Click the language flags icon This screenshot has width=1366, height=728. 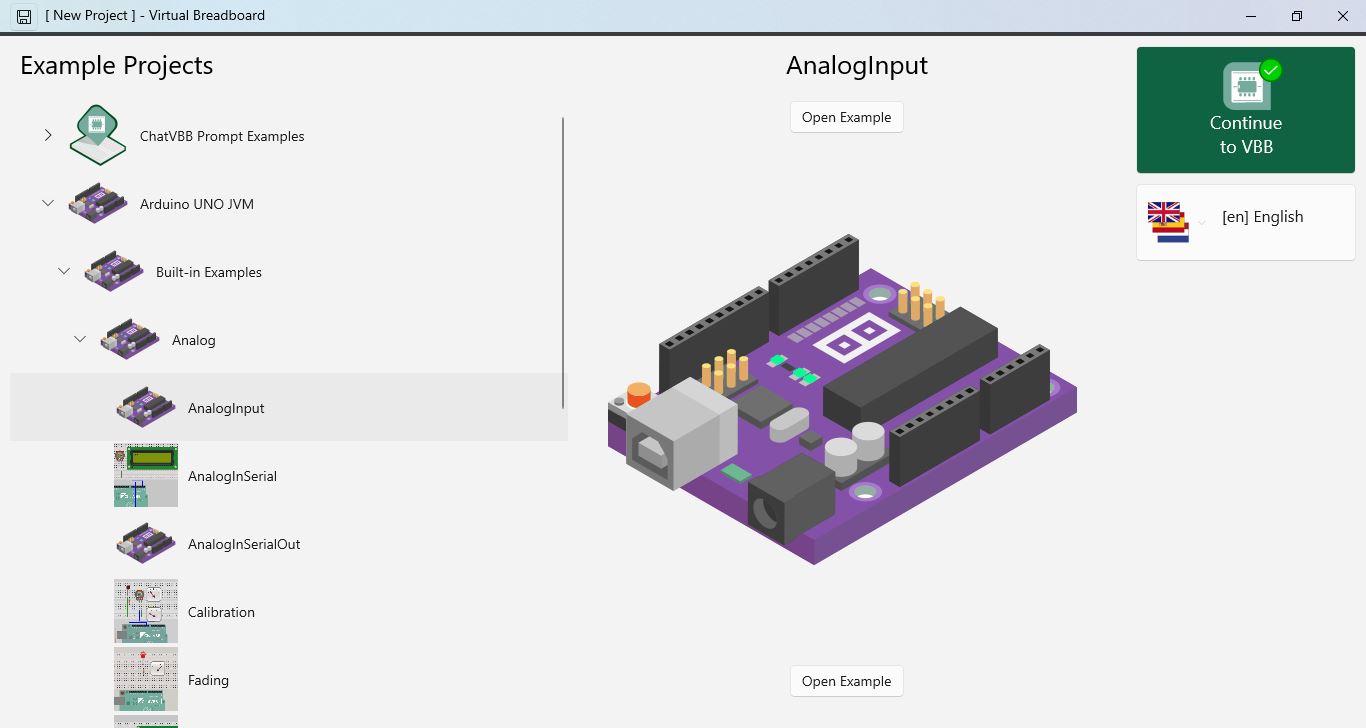[1168, 222]
